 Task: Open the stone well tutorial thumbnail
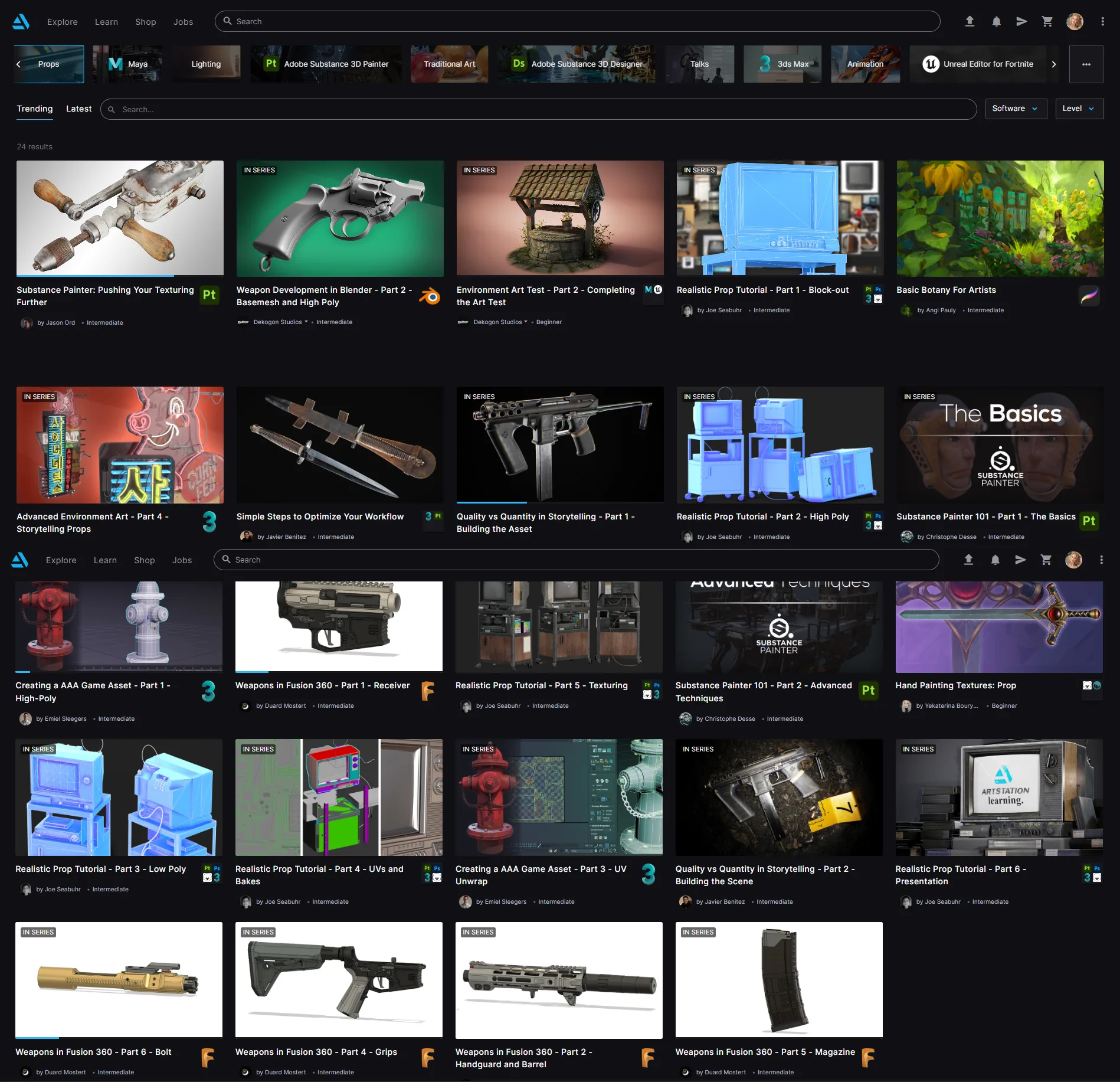point(560,218)
